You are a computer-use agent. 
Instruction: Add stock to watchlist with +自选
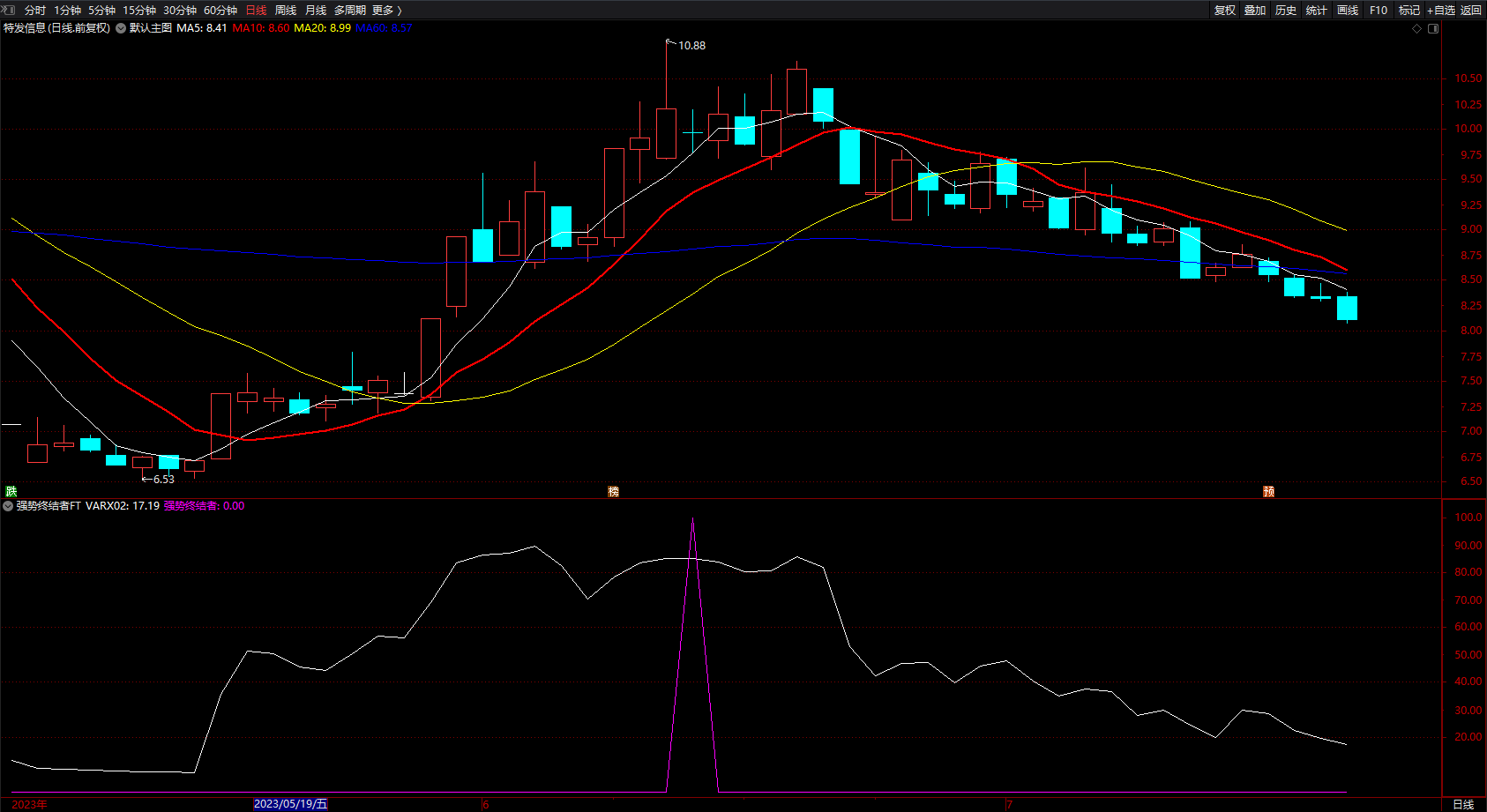coord(1441,10)
